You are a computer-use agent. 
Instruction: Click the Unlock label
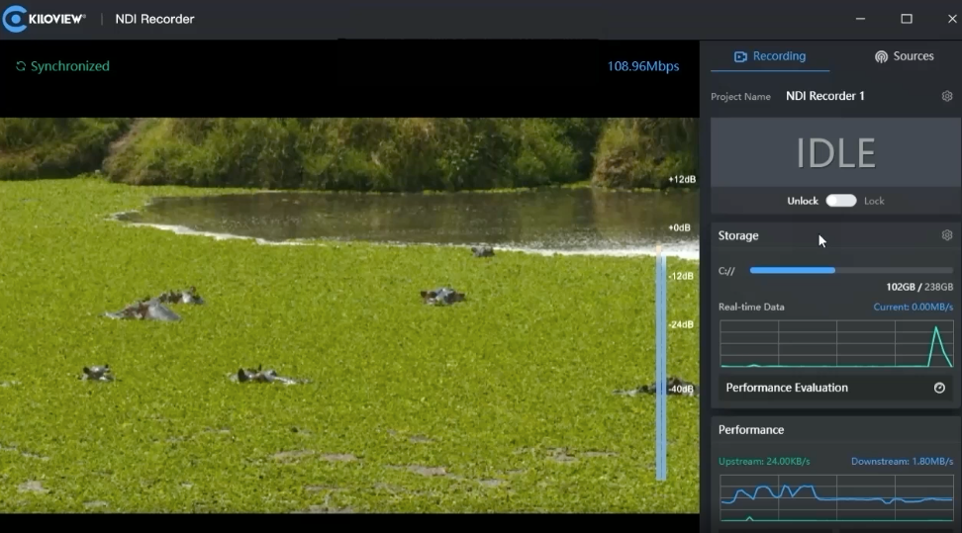pyautogui.click(x=802, y=201)
